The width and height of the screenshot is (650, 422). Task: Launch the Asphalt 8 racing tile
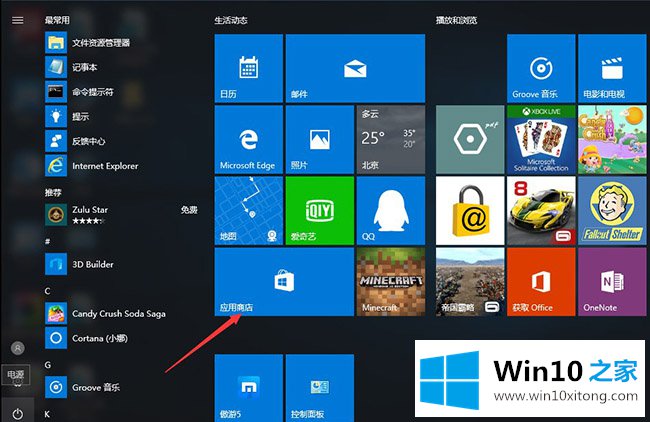pyautogui.click(x=541, y=211)
